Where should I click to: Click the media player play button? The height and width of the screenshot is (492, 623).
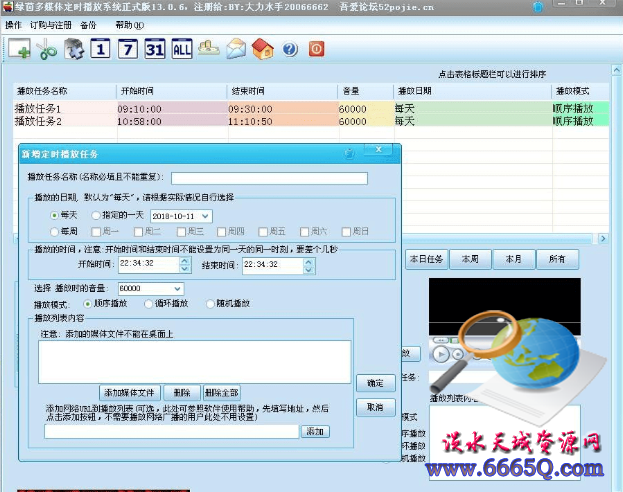coord(441,354)
